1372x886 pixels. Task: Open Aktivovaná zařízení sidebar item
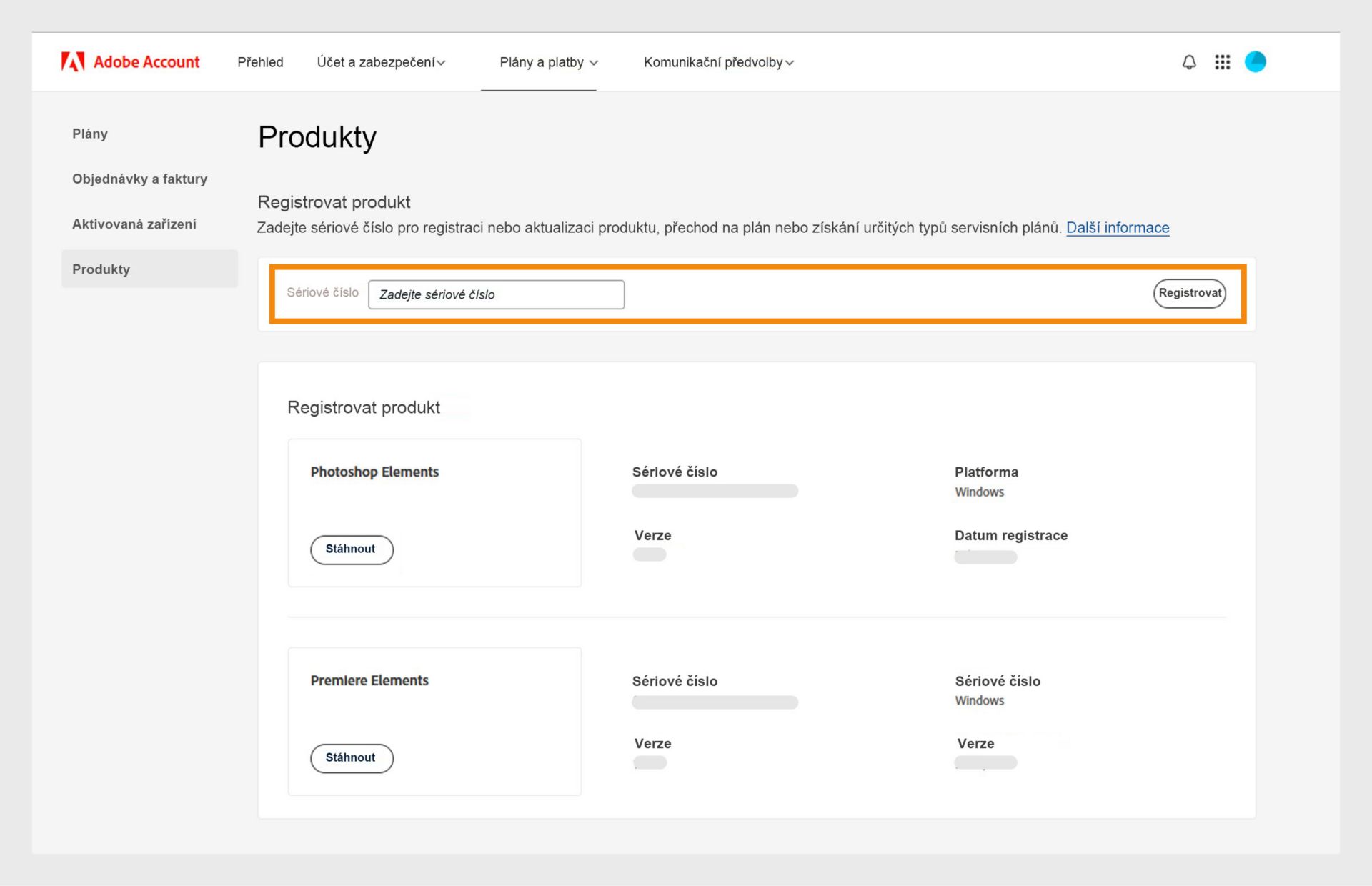click(x=134, y=224)
